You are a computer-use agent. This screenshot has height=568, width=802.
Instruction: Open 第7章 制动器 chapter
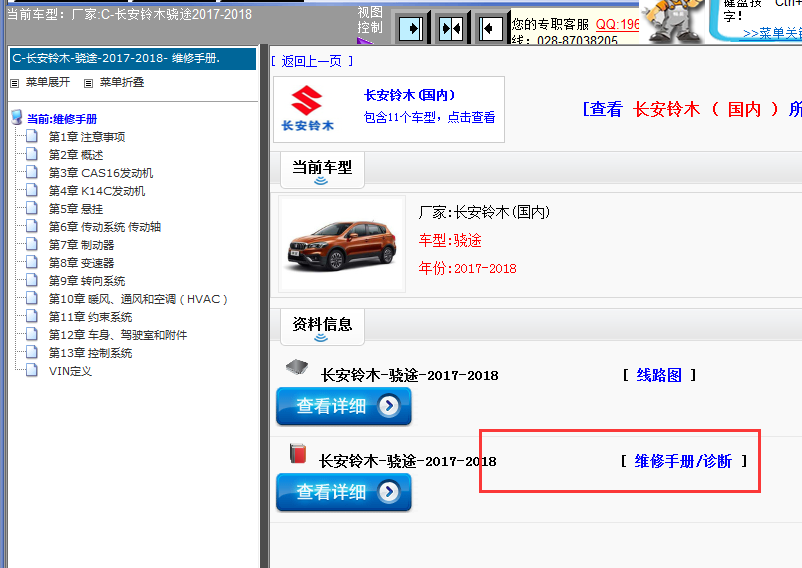(82, 245)
